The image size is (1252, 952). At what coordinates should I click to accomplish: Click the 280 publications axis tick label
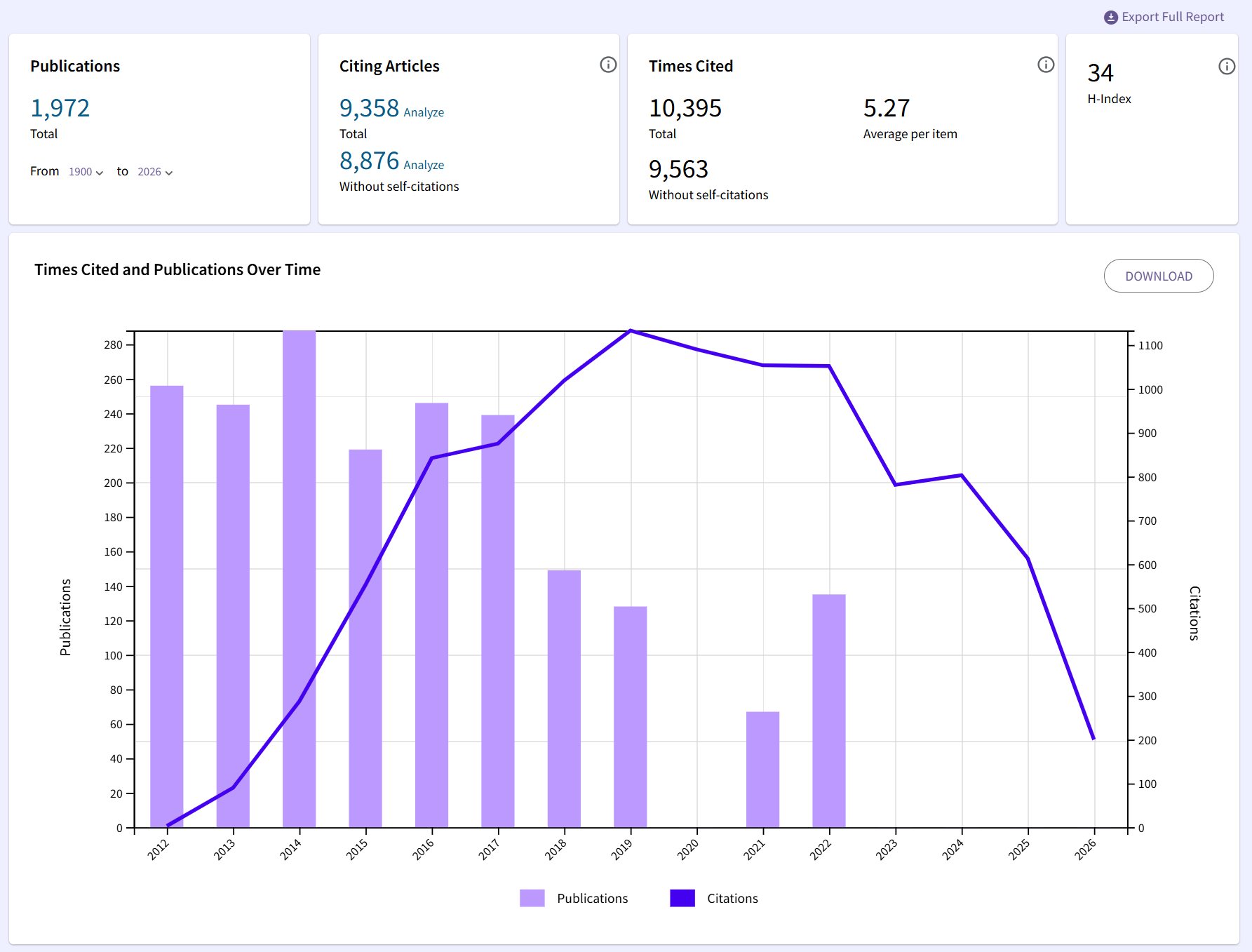click(x=113, y=344)
